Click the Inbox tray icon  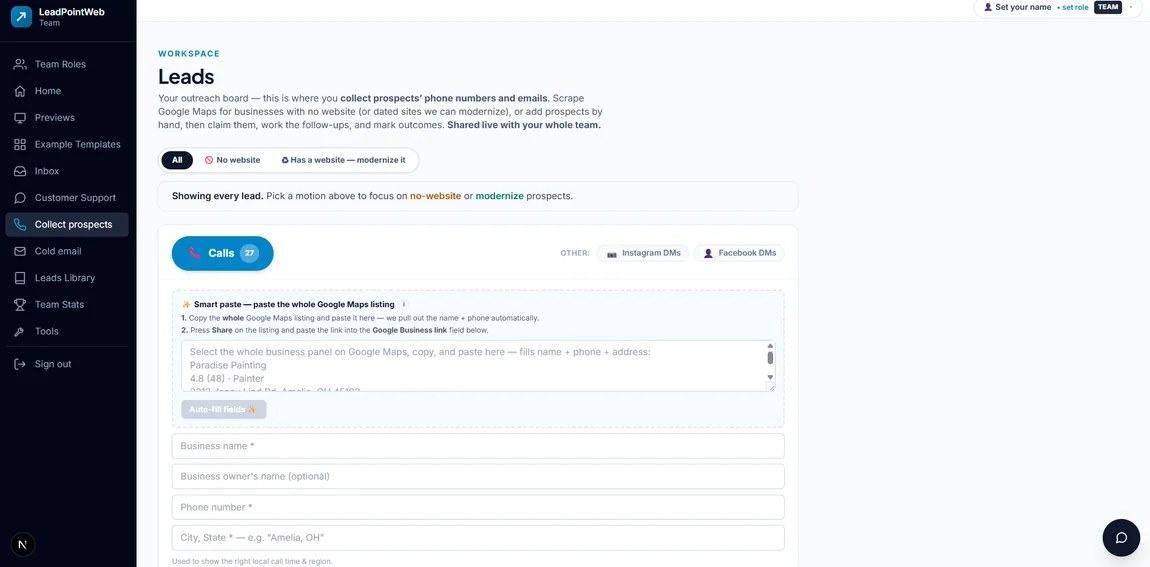point(21,171)
